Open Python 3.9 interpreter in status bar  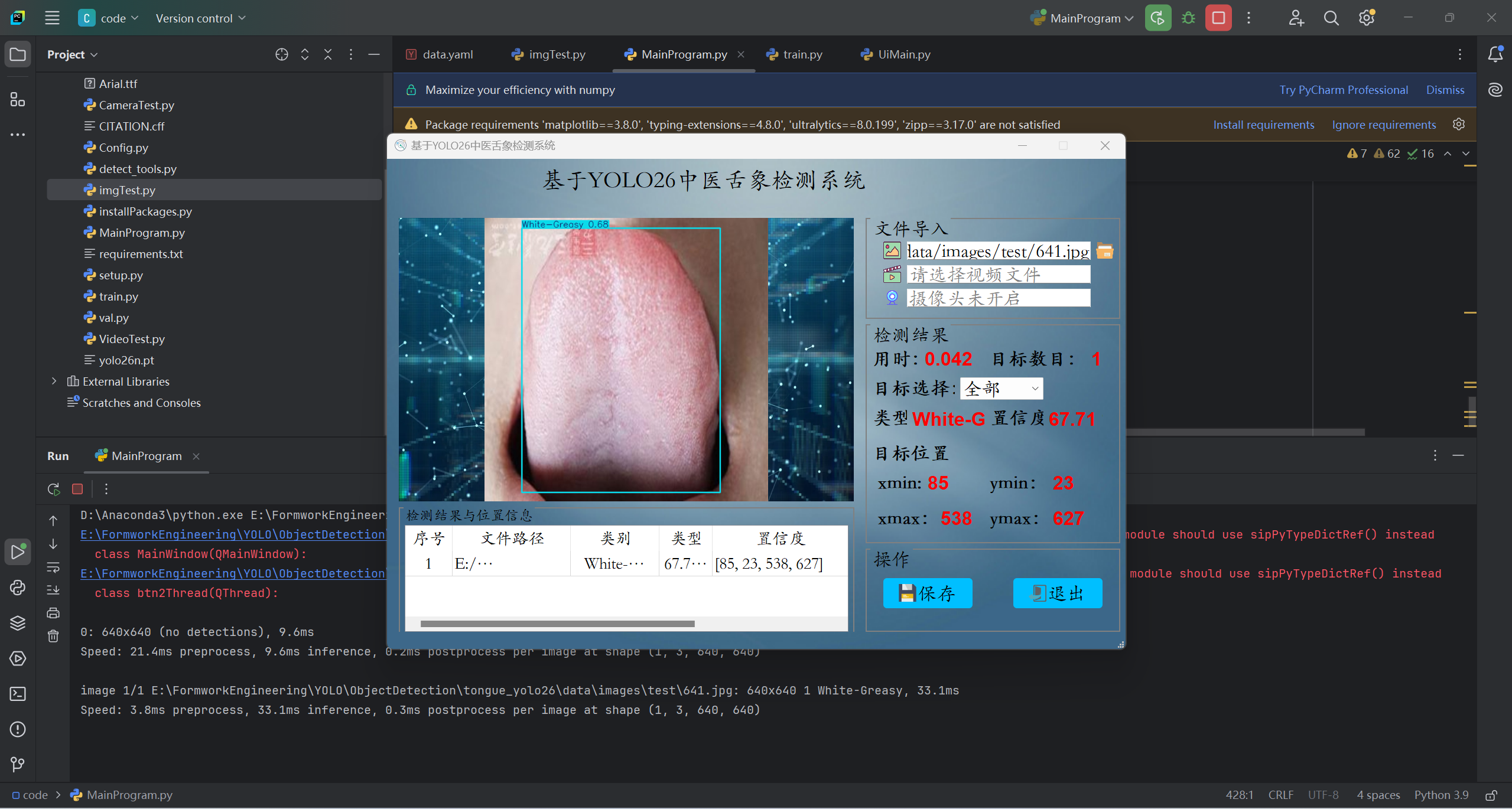pos(1441,795)
